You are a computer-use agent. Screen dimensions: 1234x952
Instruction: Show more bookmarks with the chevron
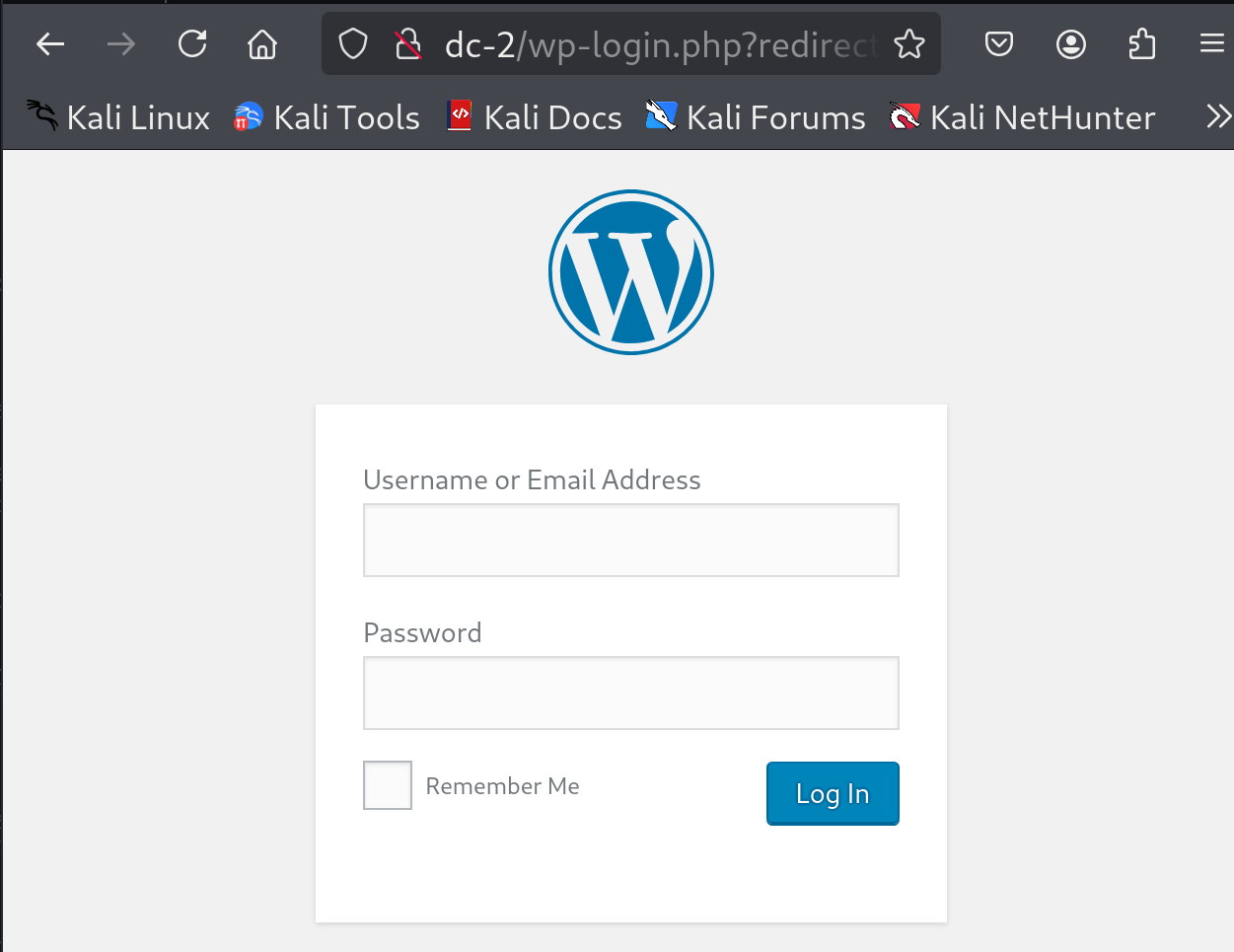[x=1218, y=117]
